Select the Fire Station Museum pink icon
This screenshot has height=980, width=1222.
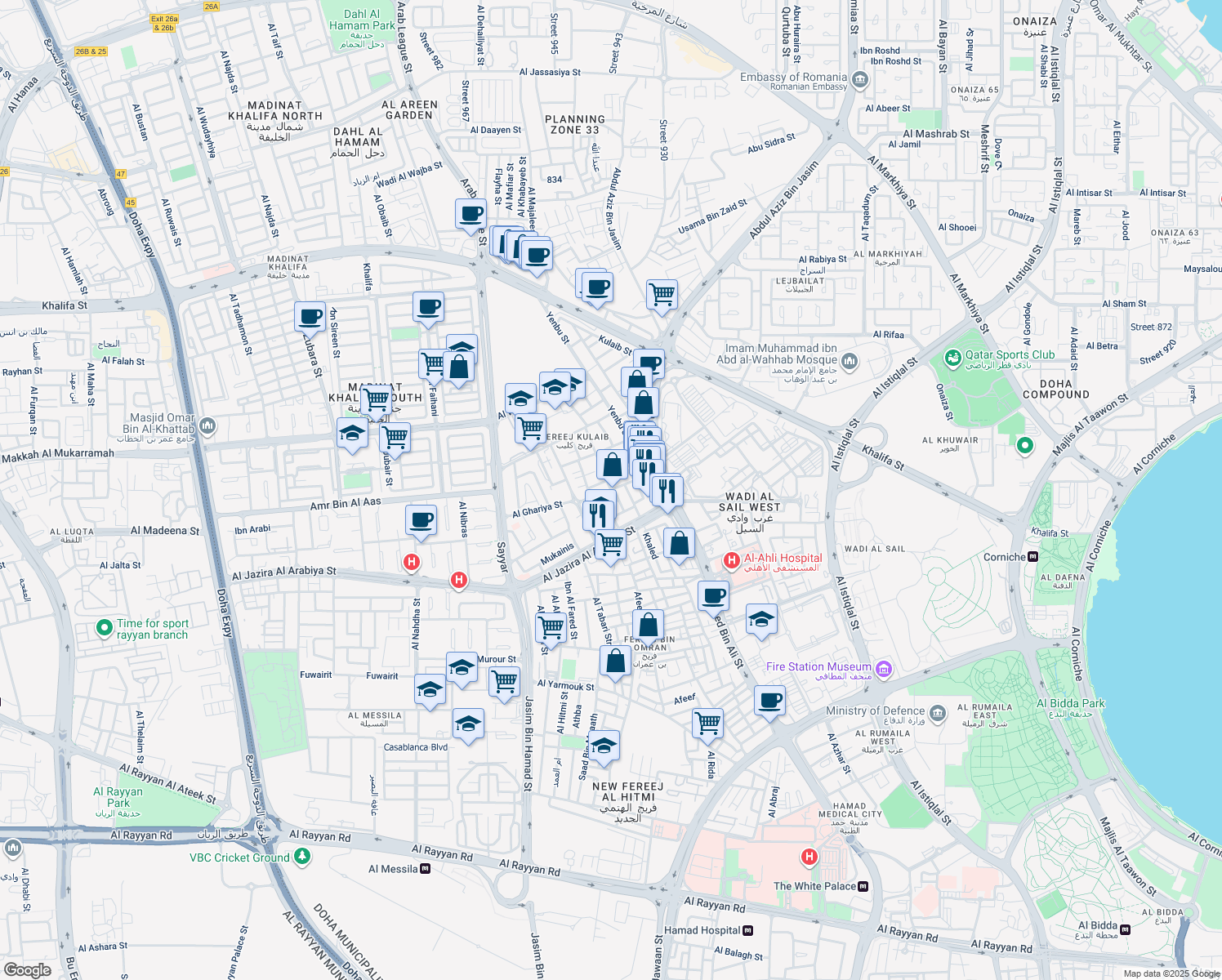click(x=883, y=670)
